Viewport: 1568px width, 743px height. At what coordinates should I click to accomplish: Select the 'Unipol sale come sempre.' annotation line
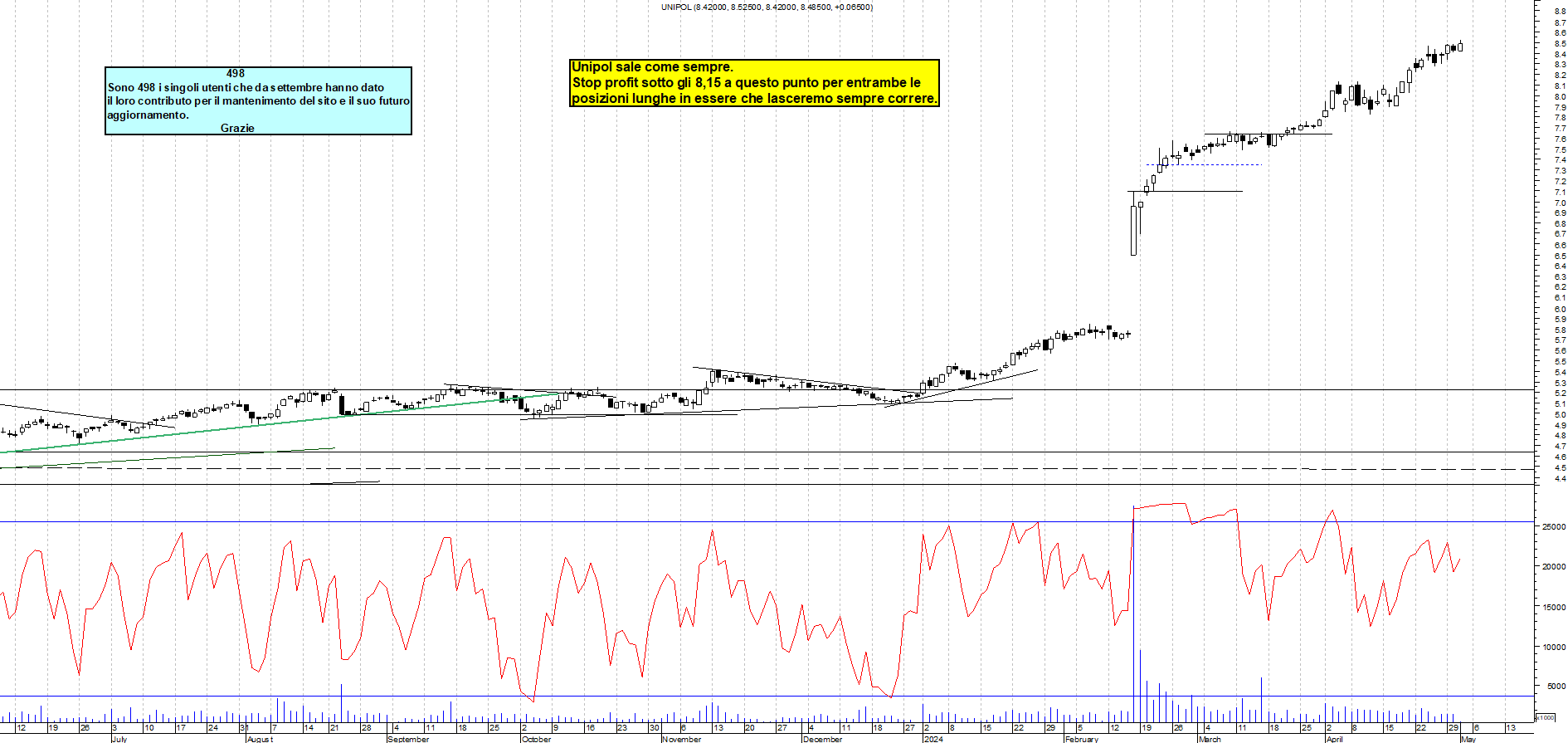[652, 66]
